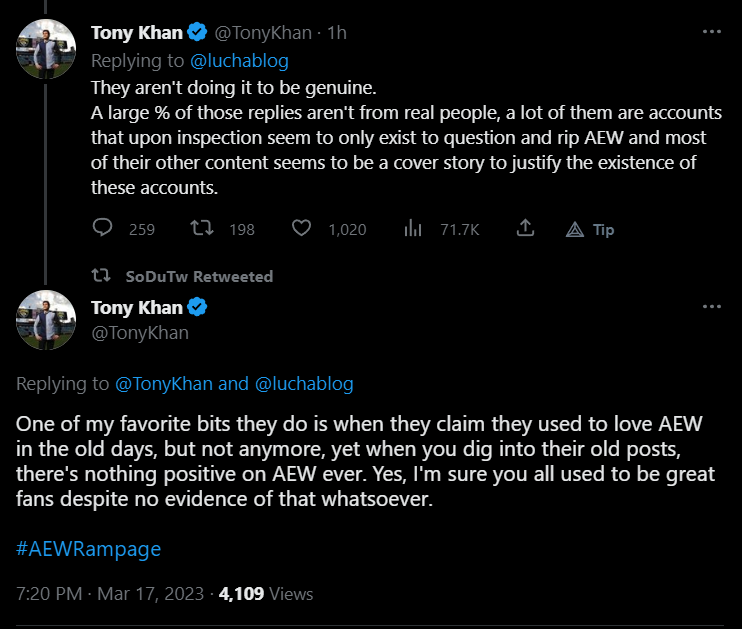This screenshot has width=742, height=629.
Task: Click the retweet icon on the first tweet
Action: pos(200,229)
